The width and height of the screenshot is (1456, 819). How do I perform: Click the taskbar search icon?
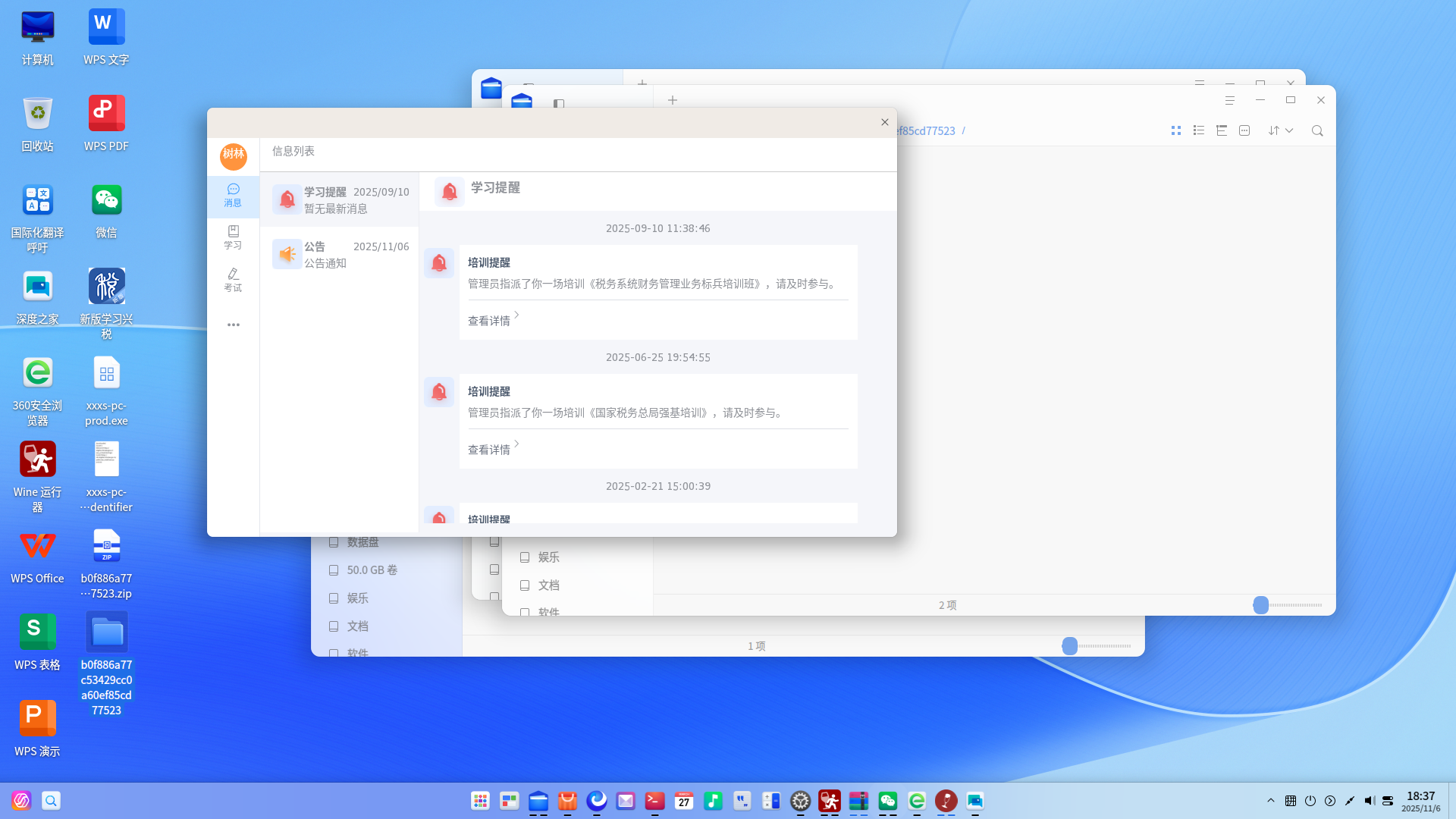(51, 801)
